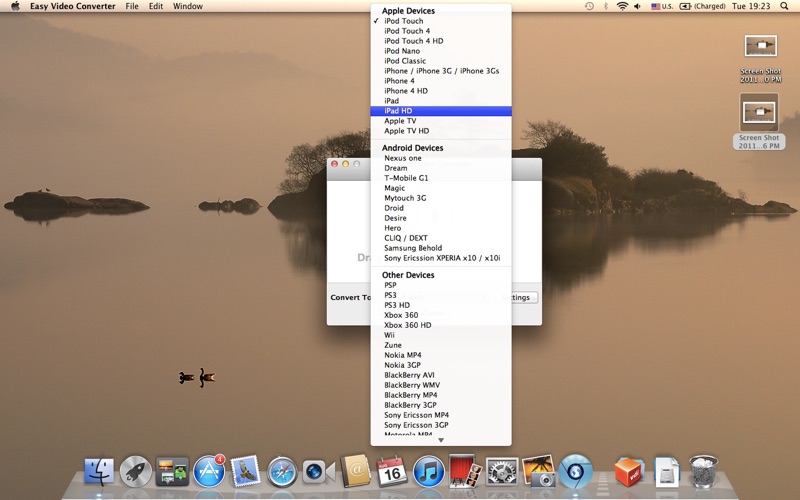Launch iTunes from the dock
This screenshot has width=800, height=500.
tap(429, 471)
